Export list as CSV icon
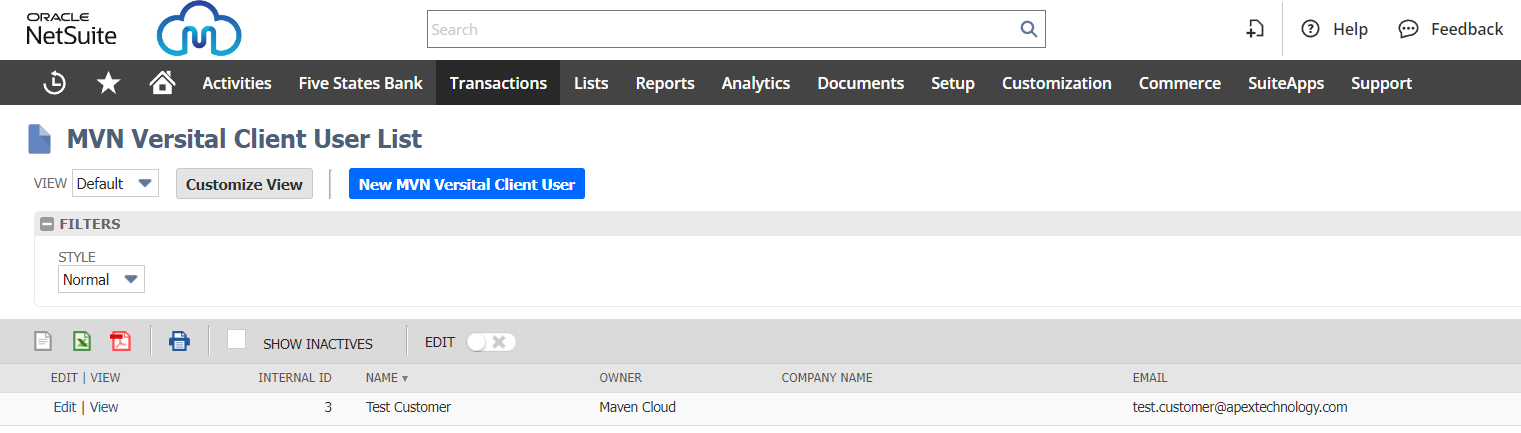1521x433 pixels. (x=43, y=342)
